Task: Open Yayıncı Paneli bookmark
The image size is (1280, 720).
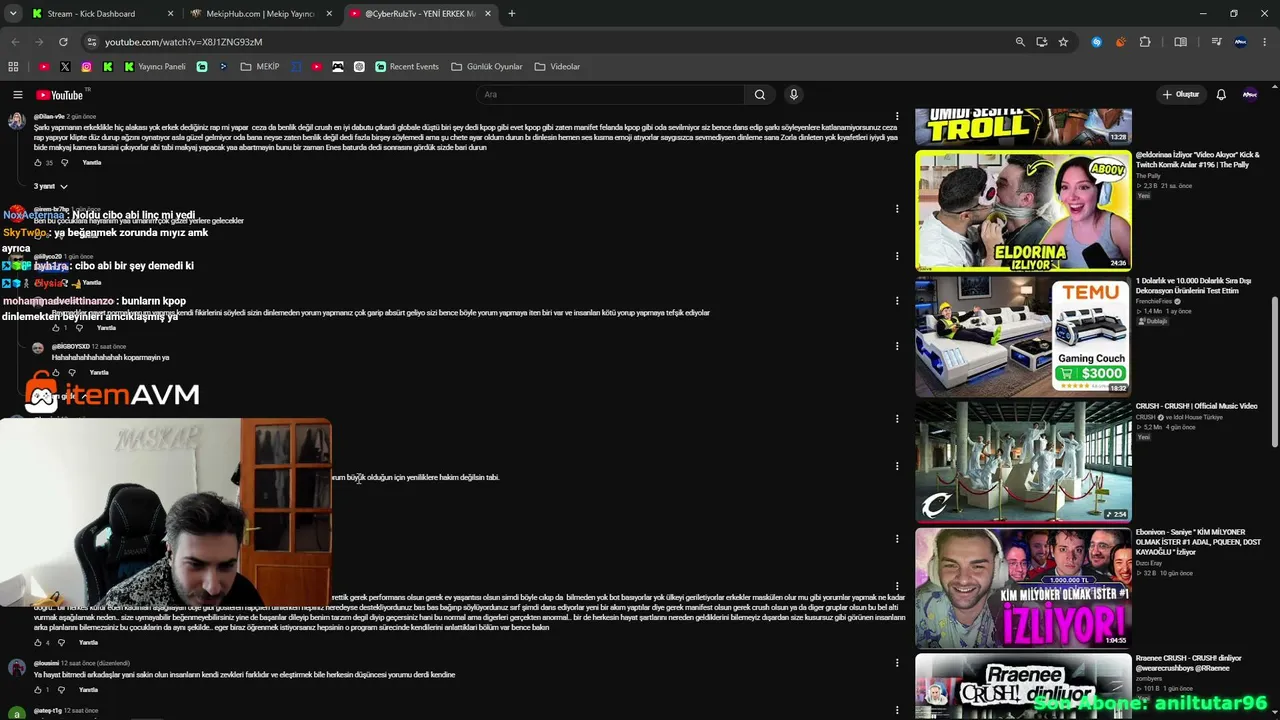Action: 155,67
